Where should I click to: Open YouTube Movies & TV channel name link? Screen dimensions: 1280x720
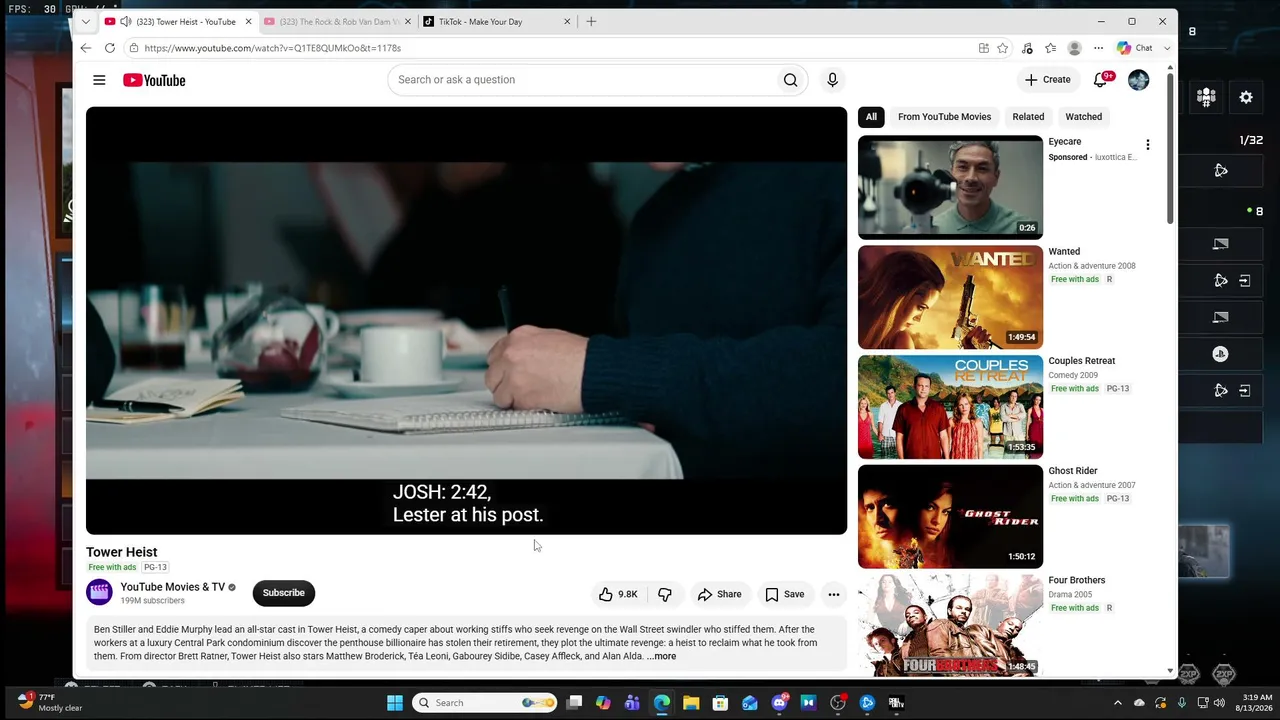pyautogui.click(x=173, y=587)
